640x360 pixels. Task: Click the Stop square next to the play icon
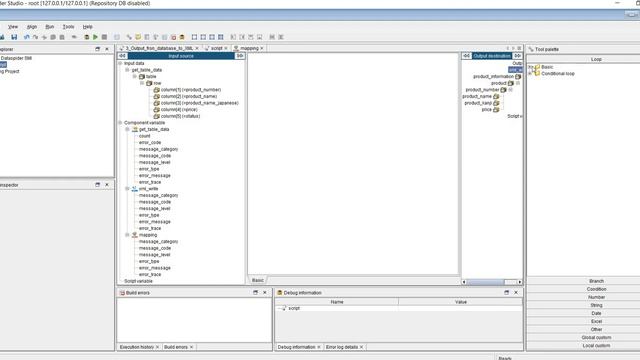(x=104, y=37)
